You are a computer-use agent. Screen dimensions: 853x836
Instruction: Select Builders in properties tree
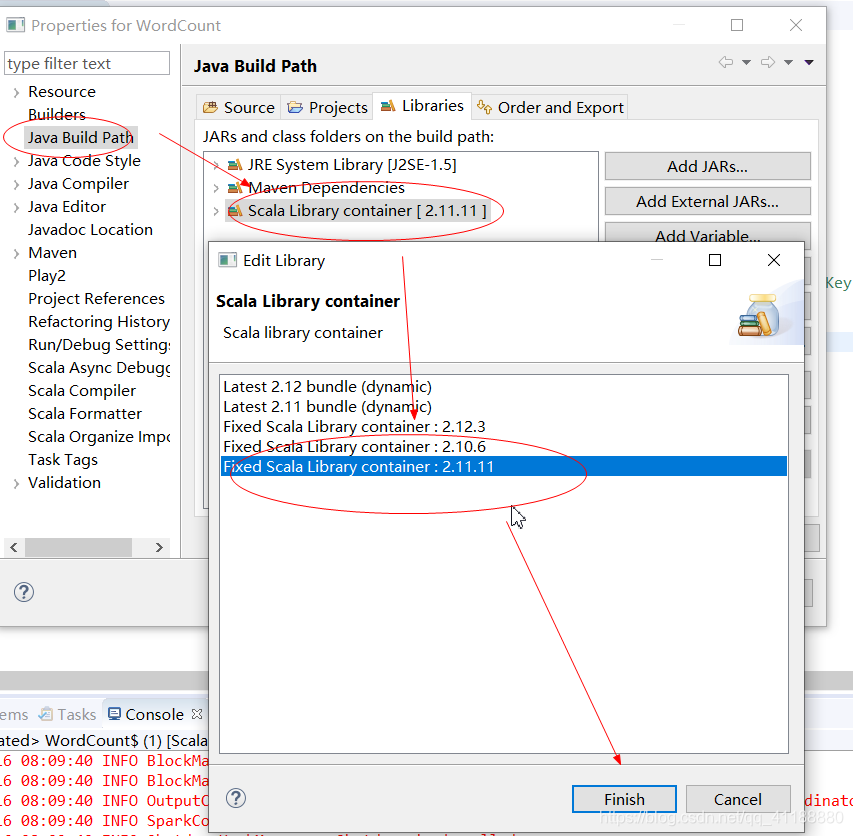coord(57,114)
